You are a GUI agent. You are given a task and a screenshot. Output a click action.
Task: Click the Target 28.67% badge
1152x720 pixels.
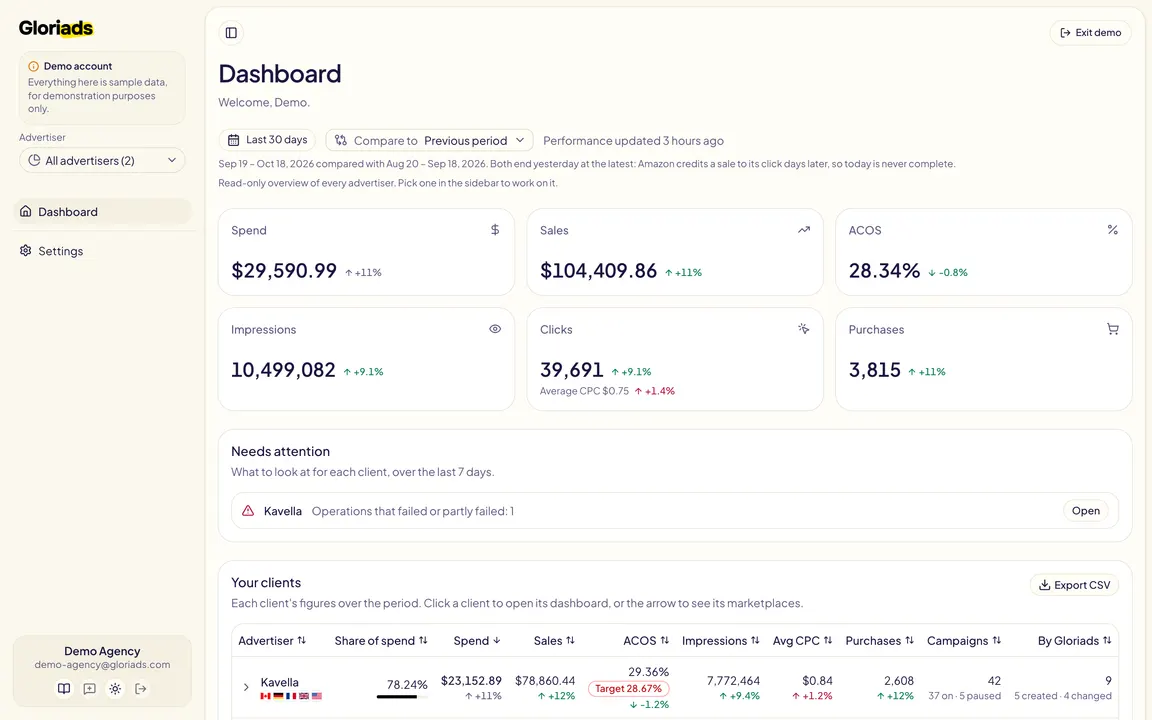point(628,688)
